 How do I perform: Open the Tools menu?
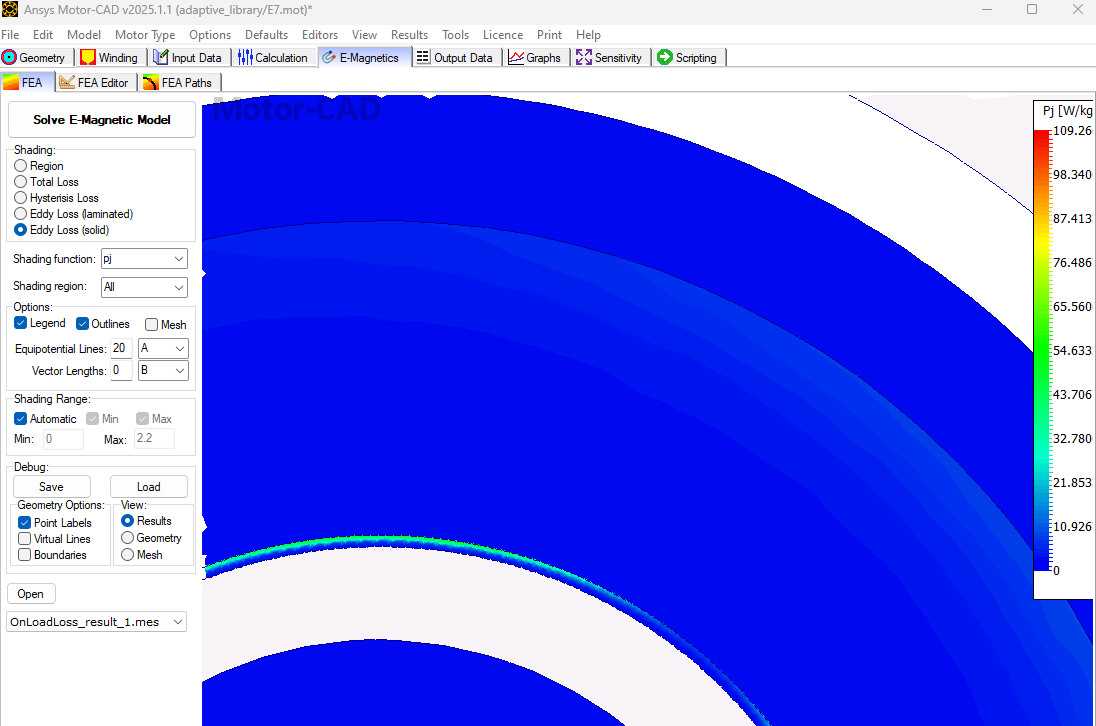point(455,34)
